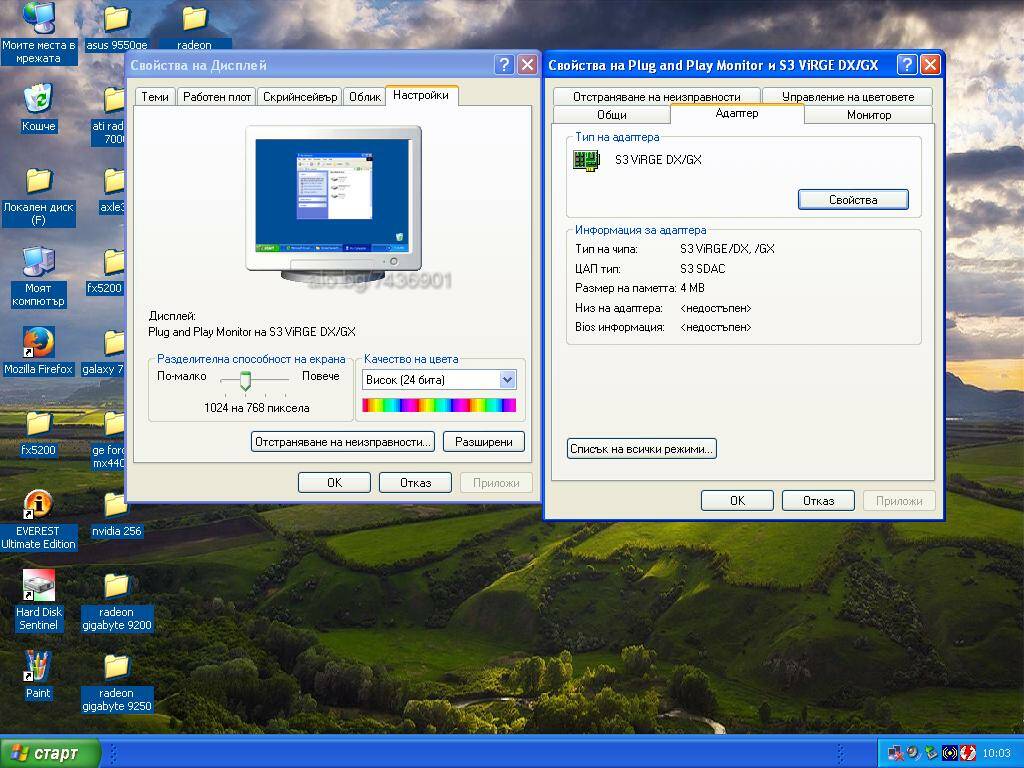This screenshot has height=768, width=1024.
Task: Click the wireless signal tray icon
Action: [x=950, y=753]
